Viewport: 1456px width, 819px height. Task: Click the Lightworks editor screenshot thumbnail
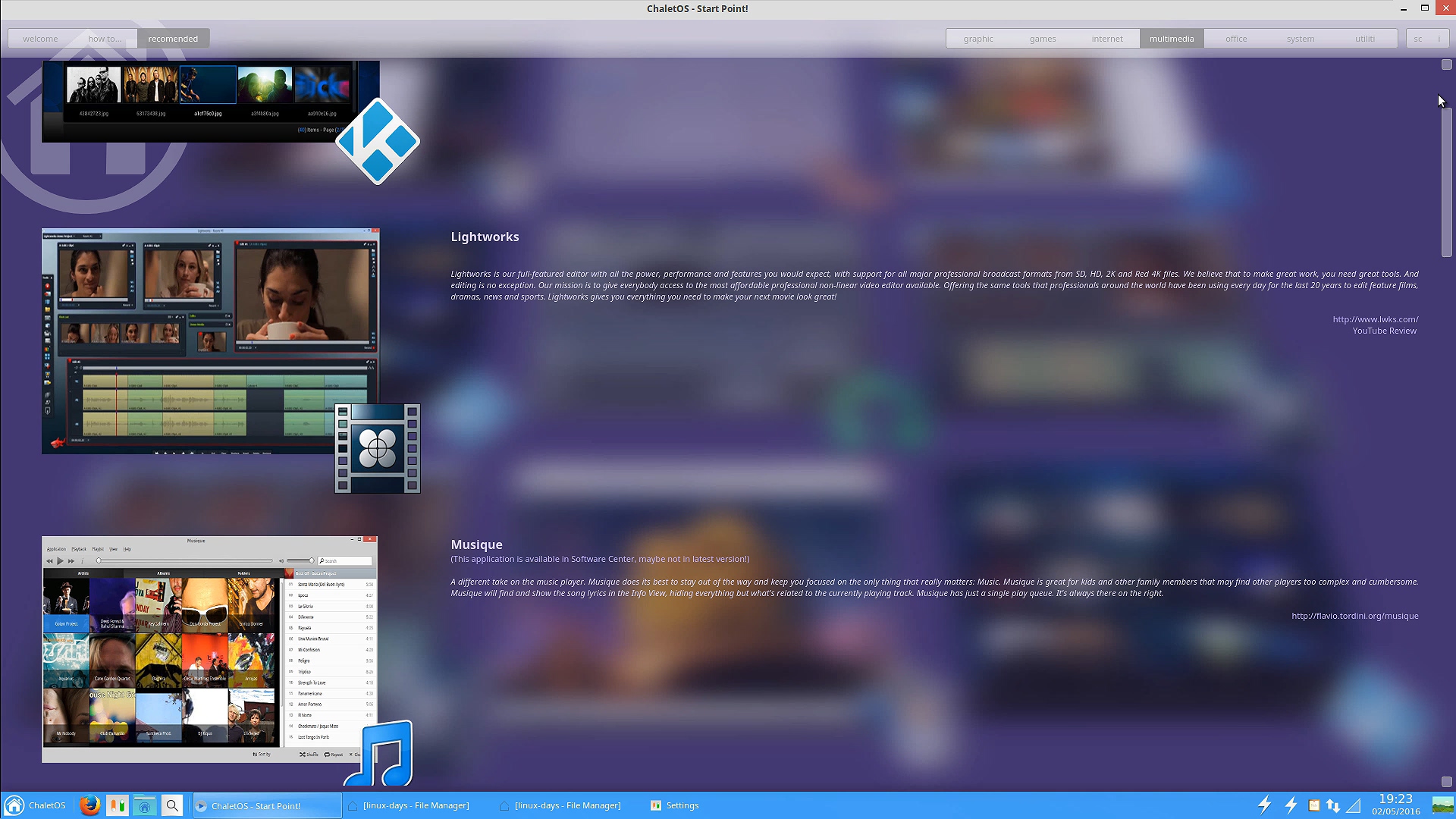tap(210, 341)
